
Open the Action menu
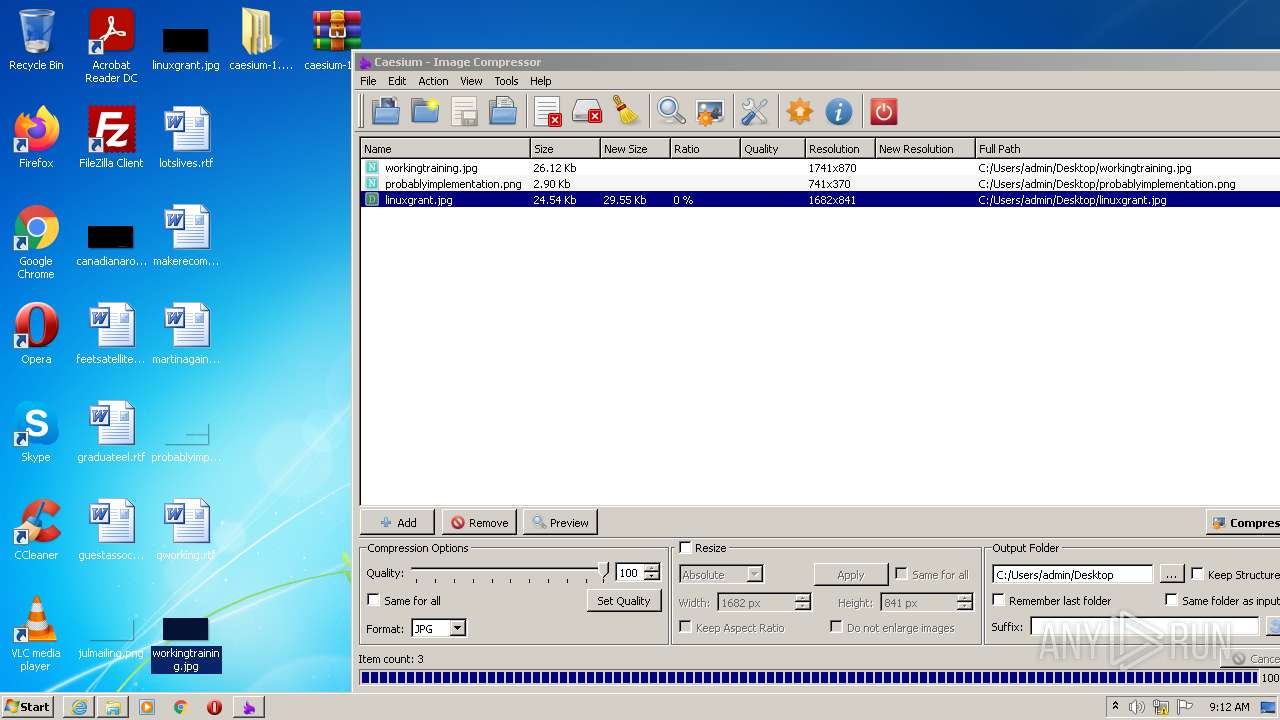click(x=433, y=81)
